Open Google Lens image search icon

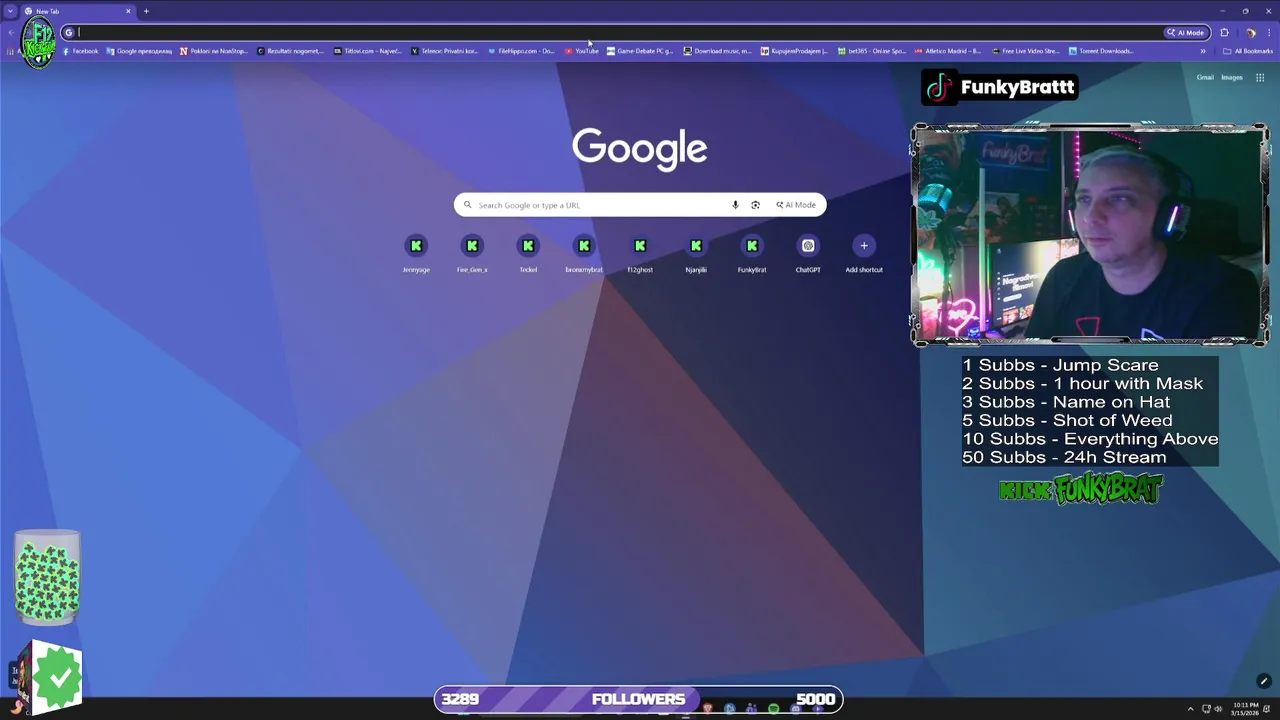755,205
